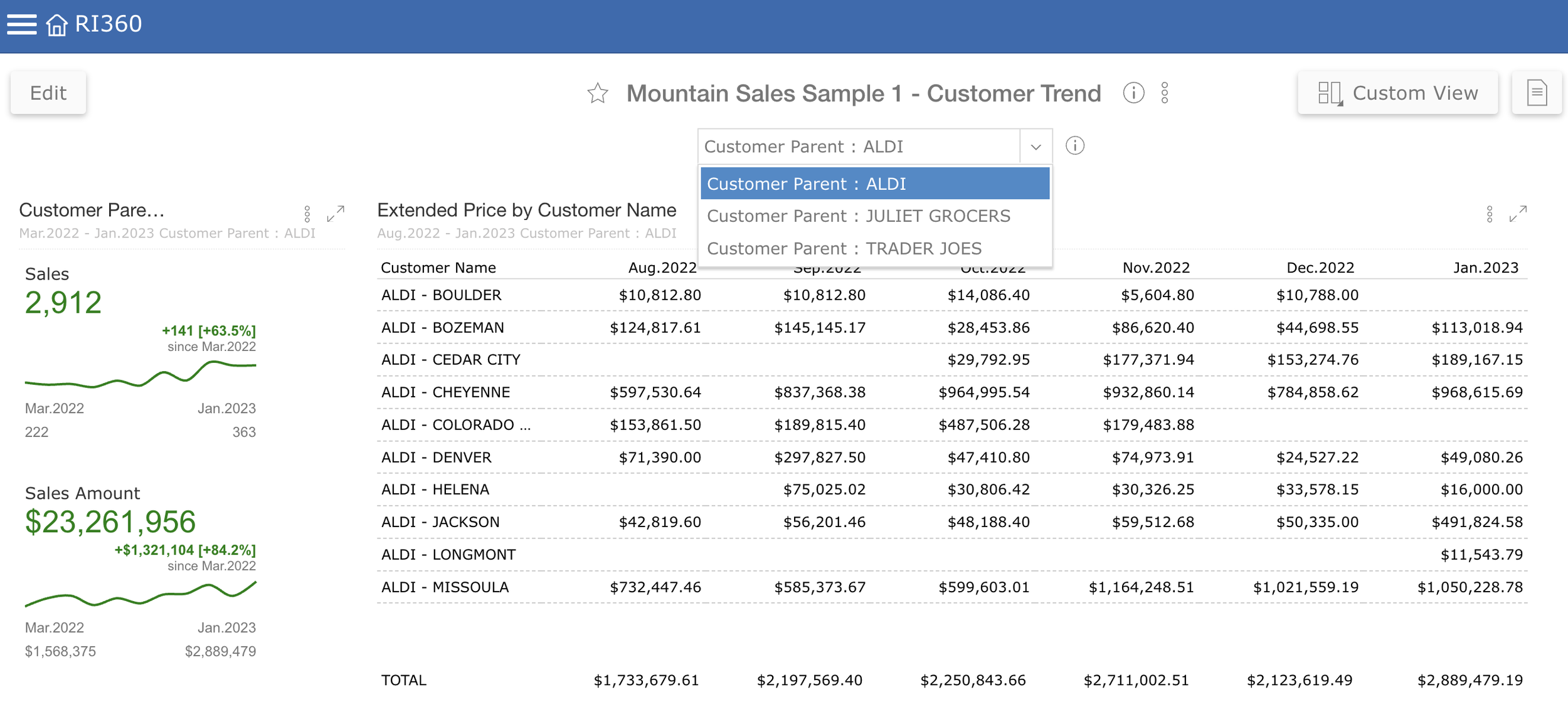
Task: Click the Jan.2023 column header
Action: point(1485,268)
